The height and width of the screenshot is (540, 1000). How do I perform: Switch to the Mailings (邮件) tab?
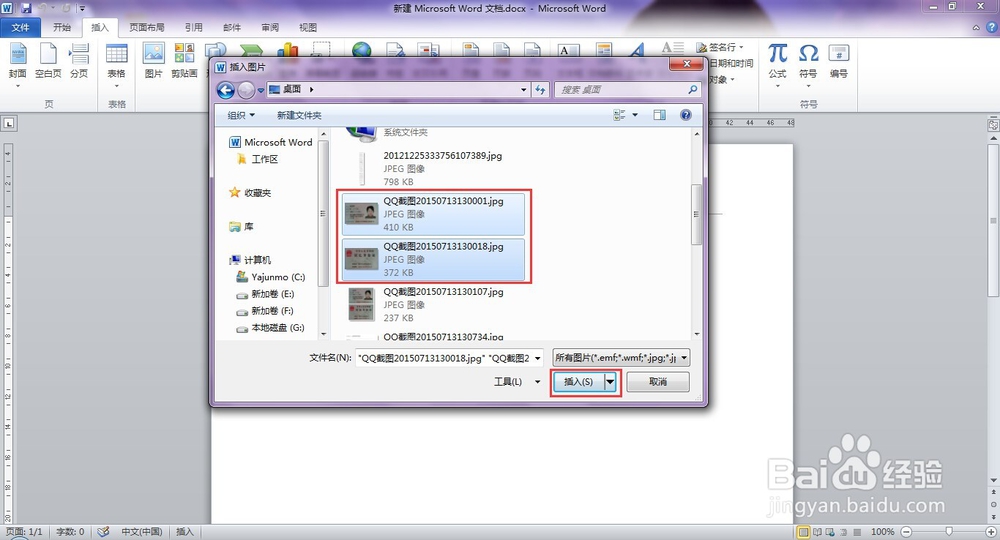point(232,27)
